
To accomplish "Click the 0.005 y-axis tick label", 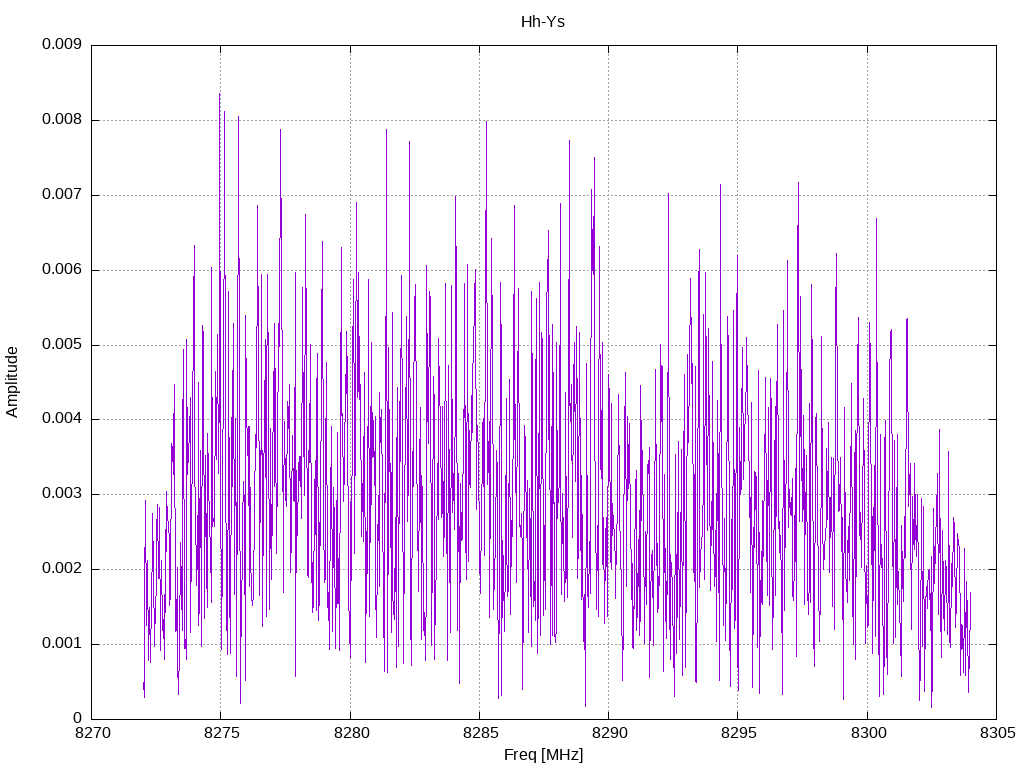I will [62, 344].
